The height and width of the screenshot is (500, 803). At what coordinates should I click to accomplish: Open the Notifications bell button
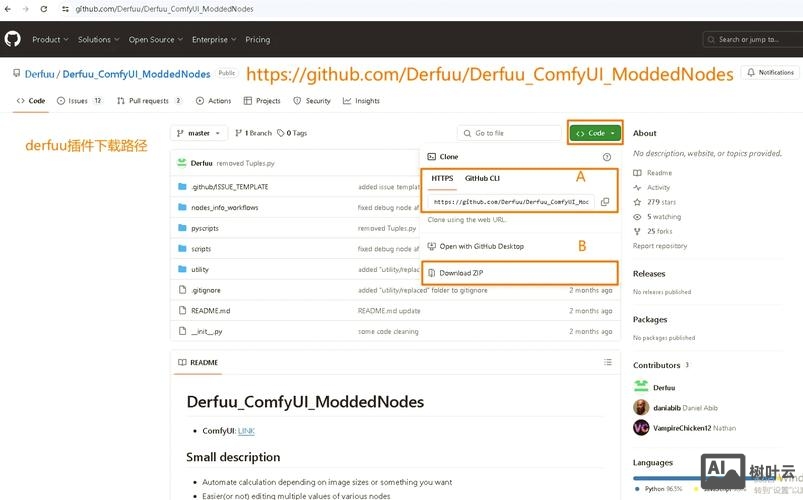click(770, 73)
